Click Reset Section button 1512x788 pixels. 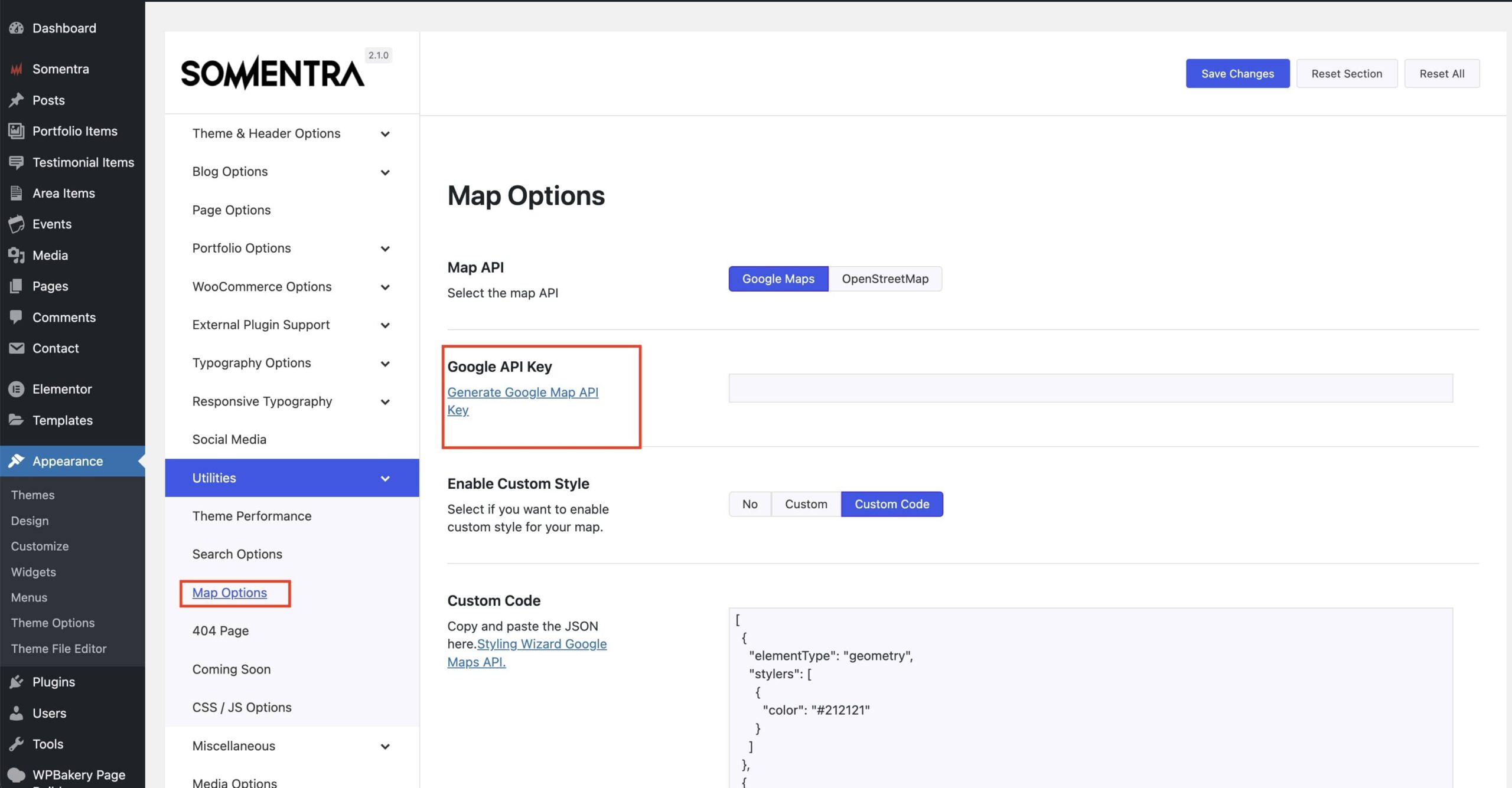[x=1347, y=73]
